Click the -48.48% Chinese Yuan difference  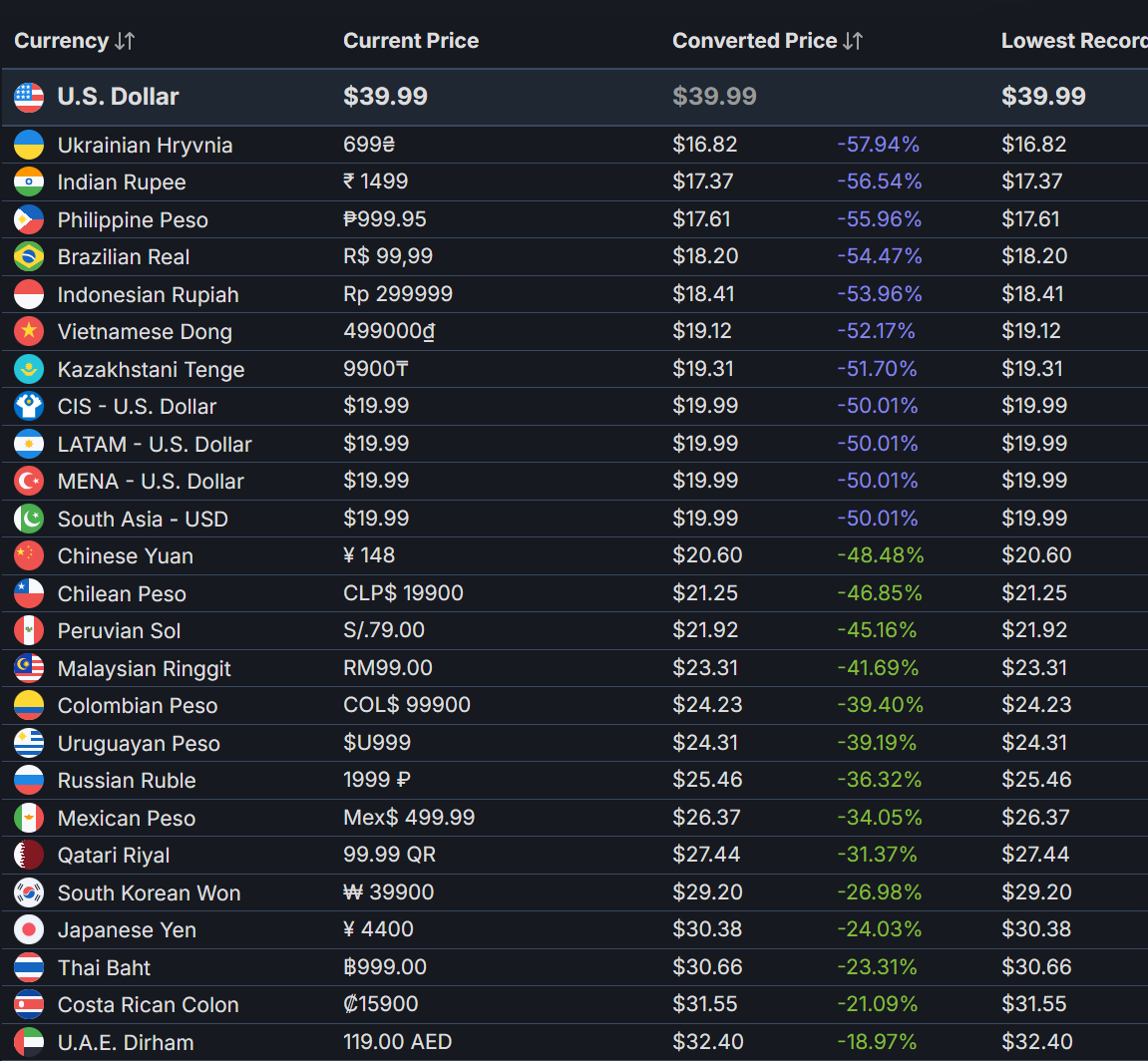[880, 555]
